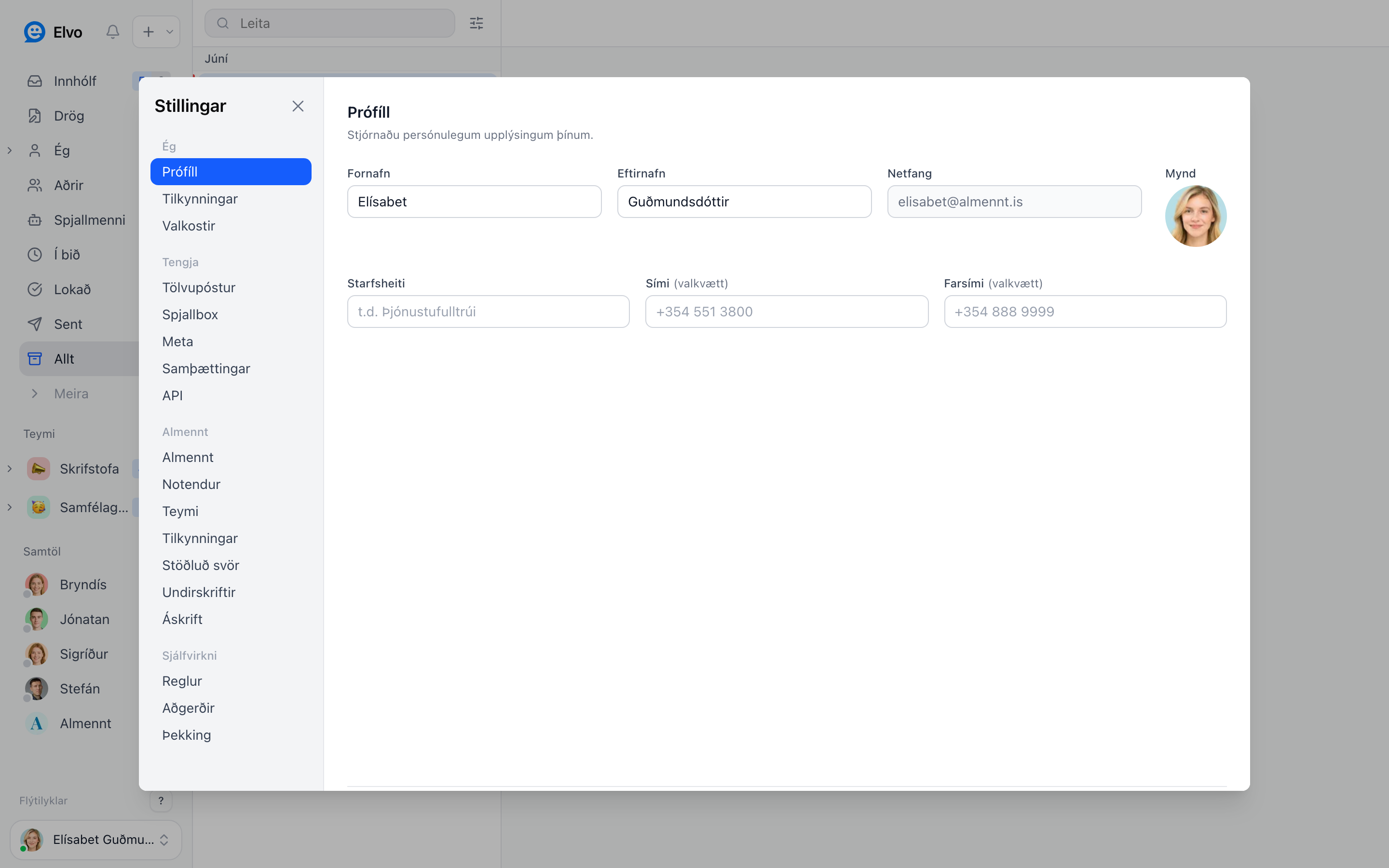Screen dimensions: 1389x868
Task: Open Stefán conversation avatar
Action: 36,688
